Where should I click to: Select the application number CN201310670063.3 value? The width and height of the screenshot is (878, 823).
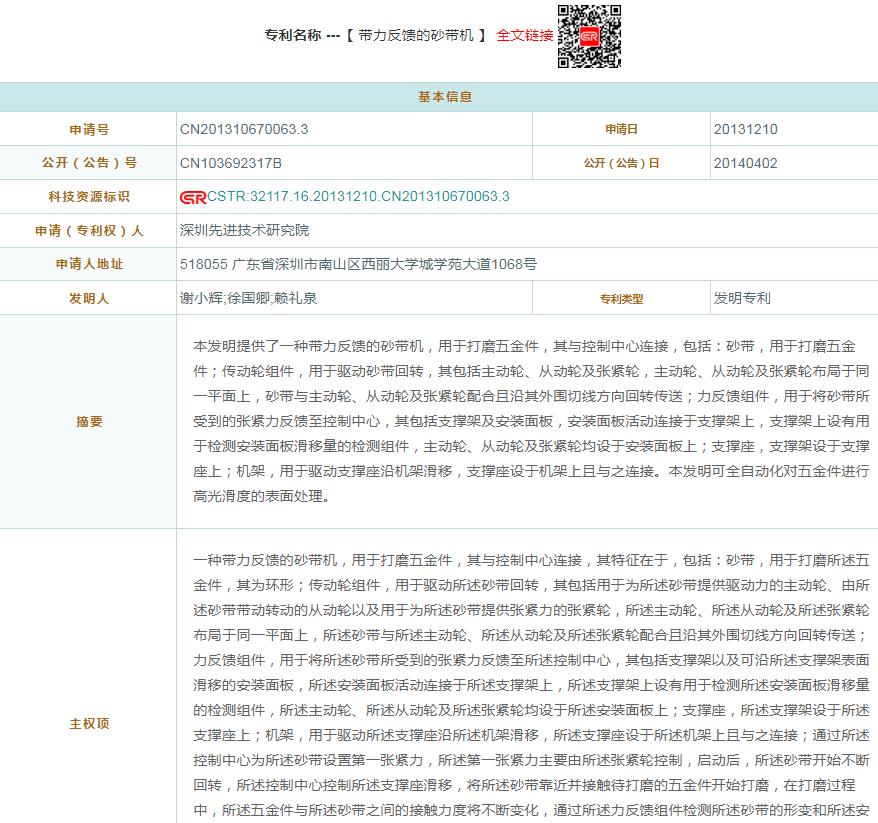pyautogui.click(x=244, y=129)
